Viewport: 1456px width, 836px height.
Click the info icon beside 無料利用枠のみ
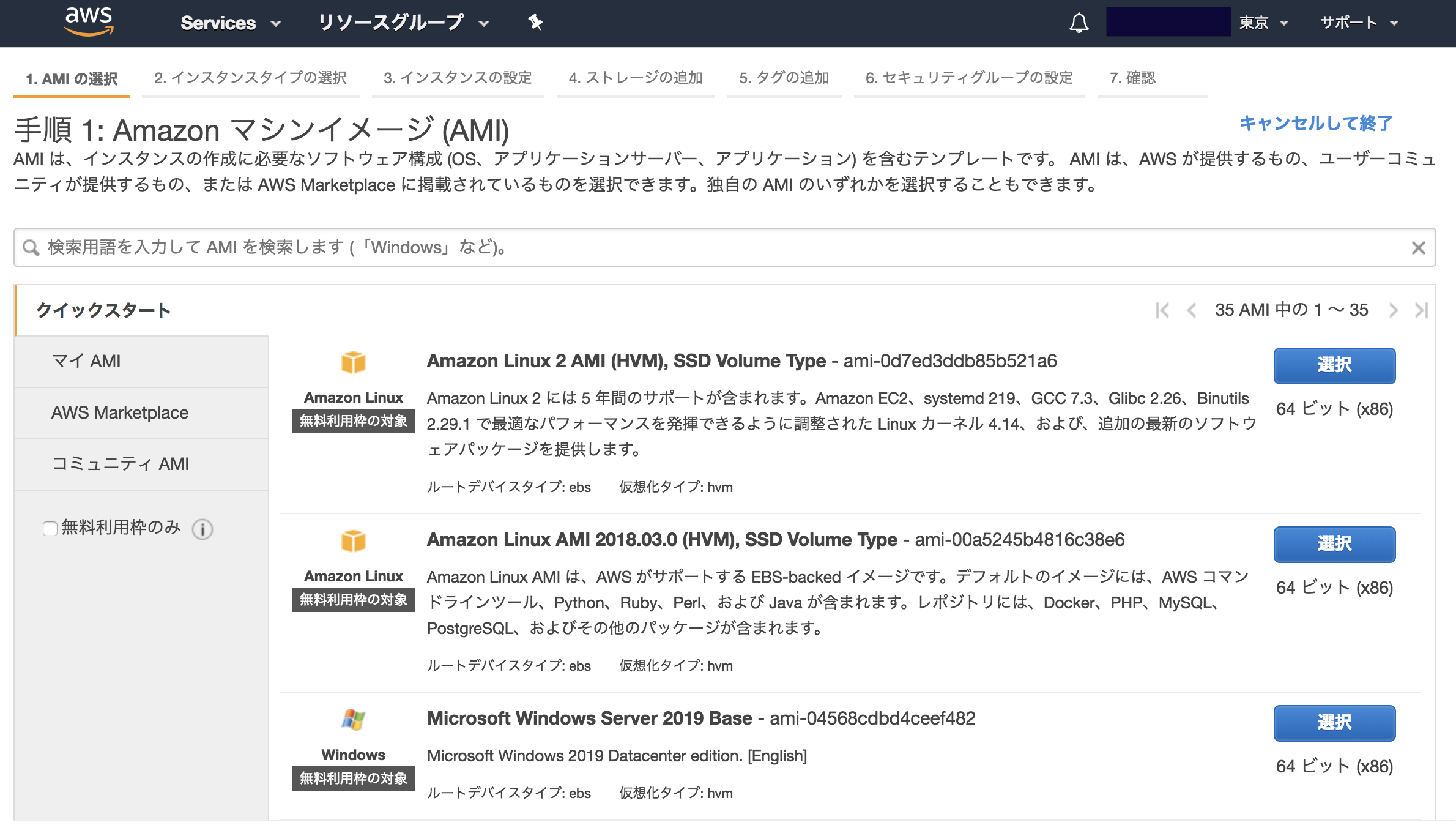pos(202,529)
